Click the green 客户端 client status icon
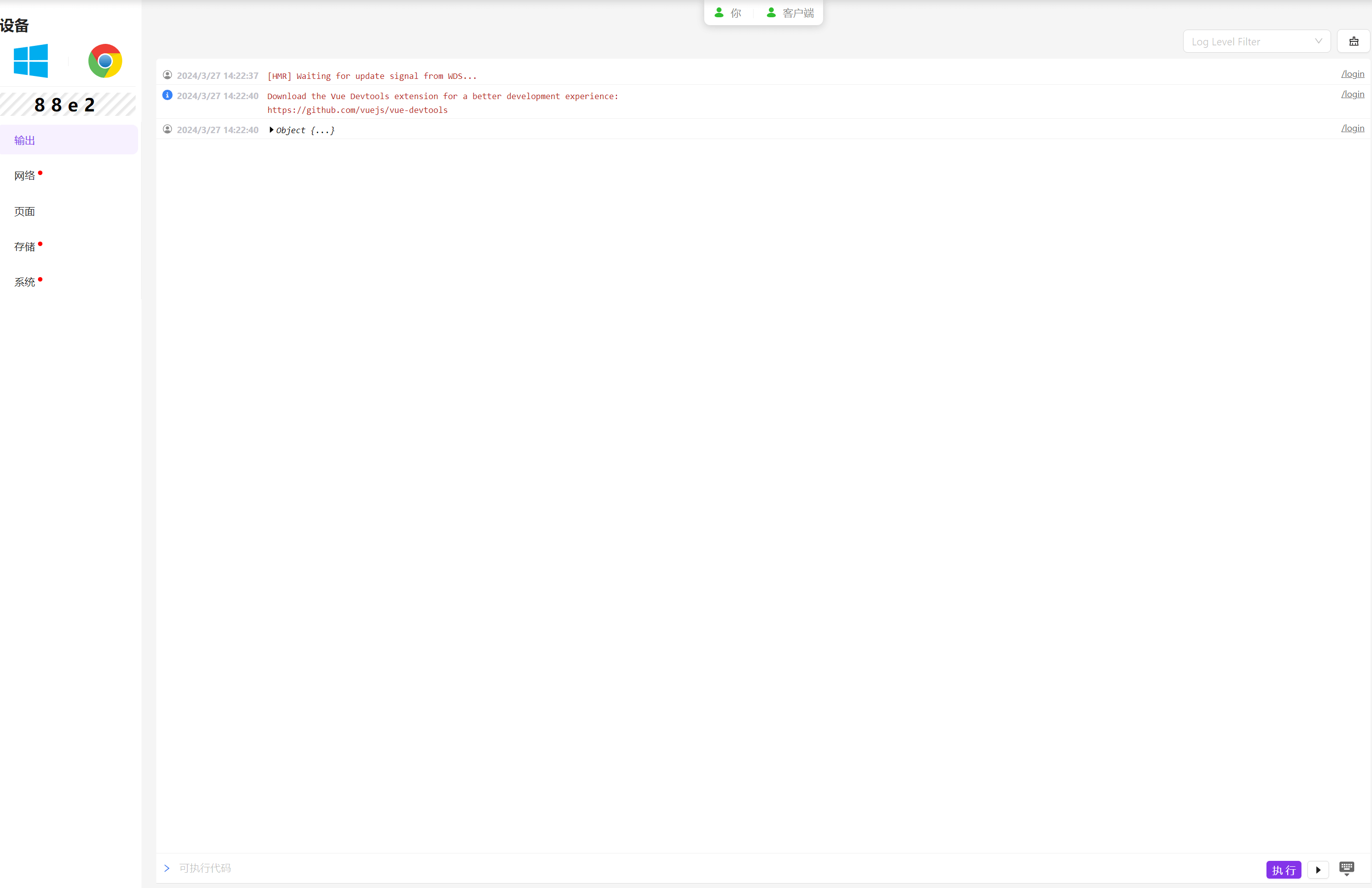 click(771, 13)
